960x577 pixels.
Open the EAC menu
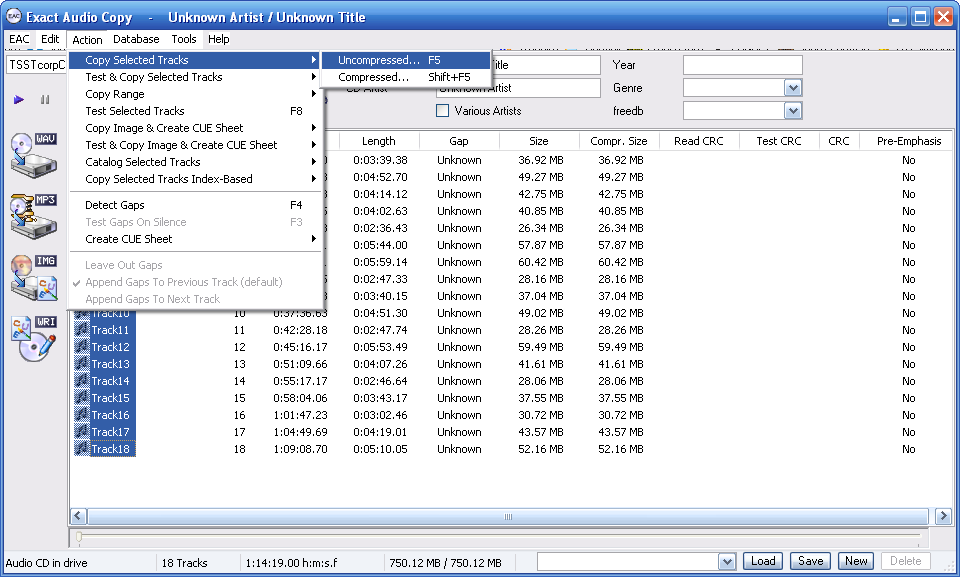[x=19, y=39]
